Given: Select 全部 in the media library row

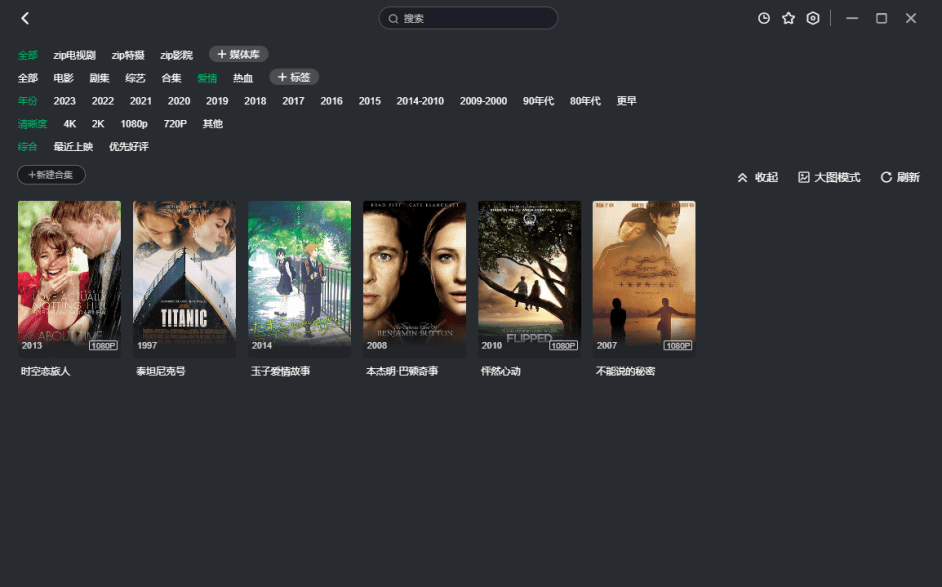Looking at the screenshot, I should pos(28,55).
